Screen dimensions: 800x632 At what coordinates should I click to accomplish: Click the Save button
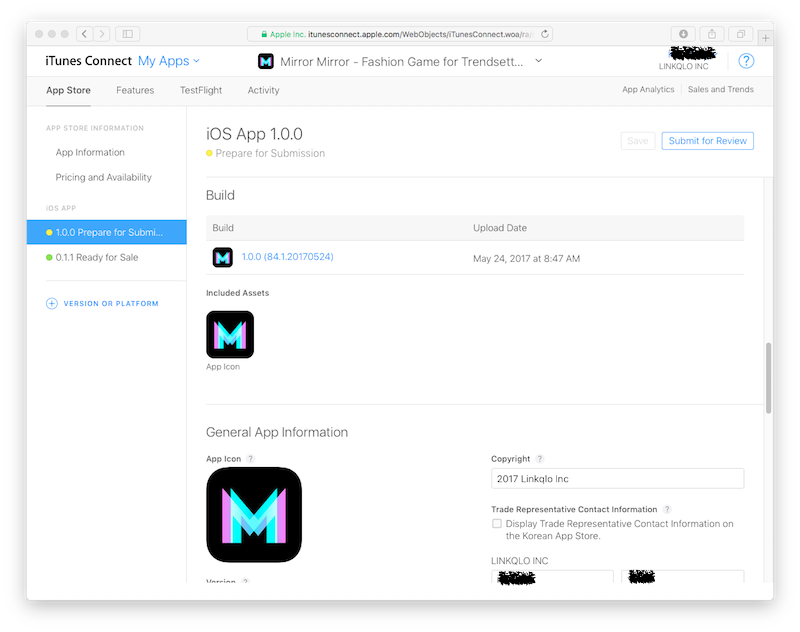(x=638, y=141)
